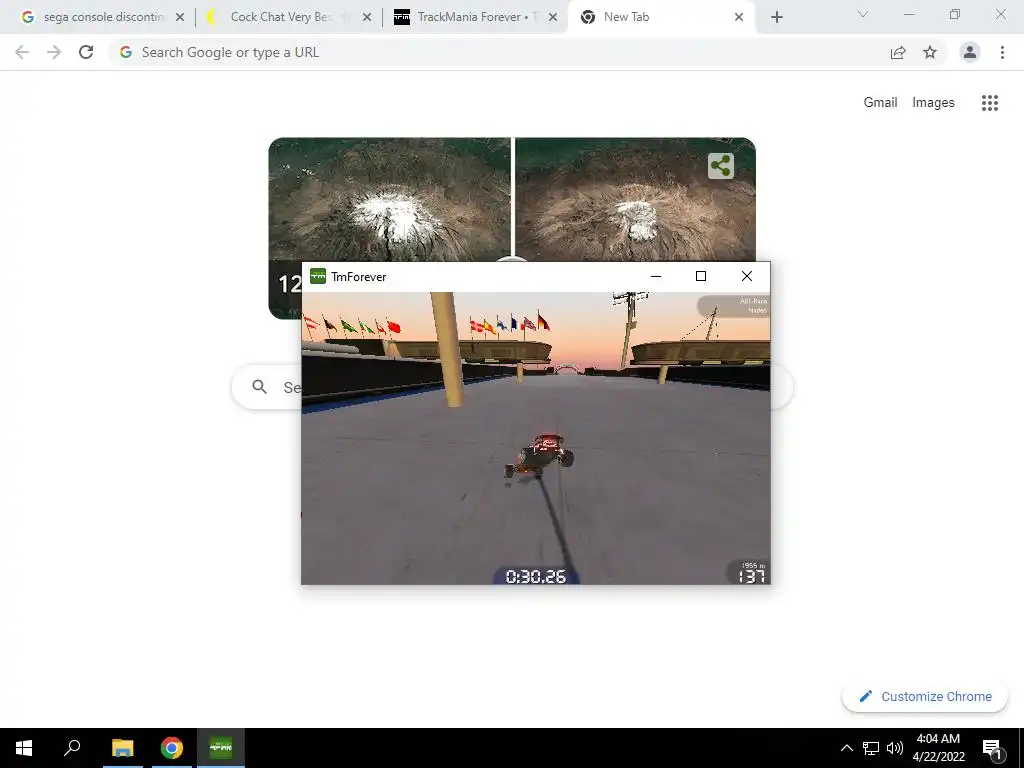The width and height of the screenshot is (1024, 768).
Task: Restore down the Chrome window
Action: click(x=955, y=14)
